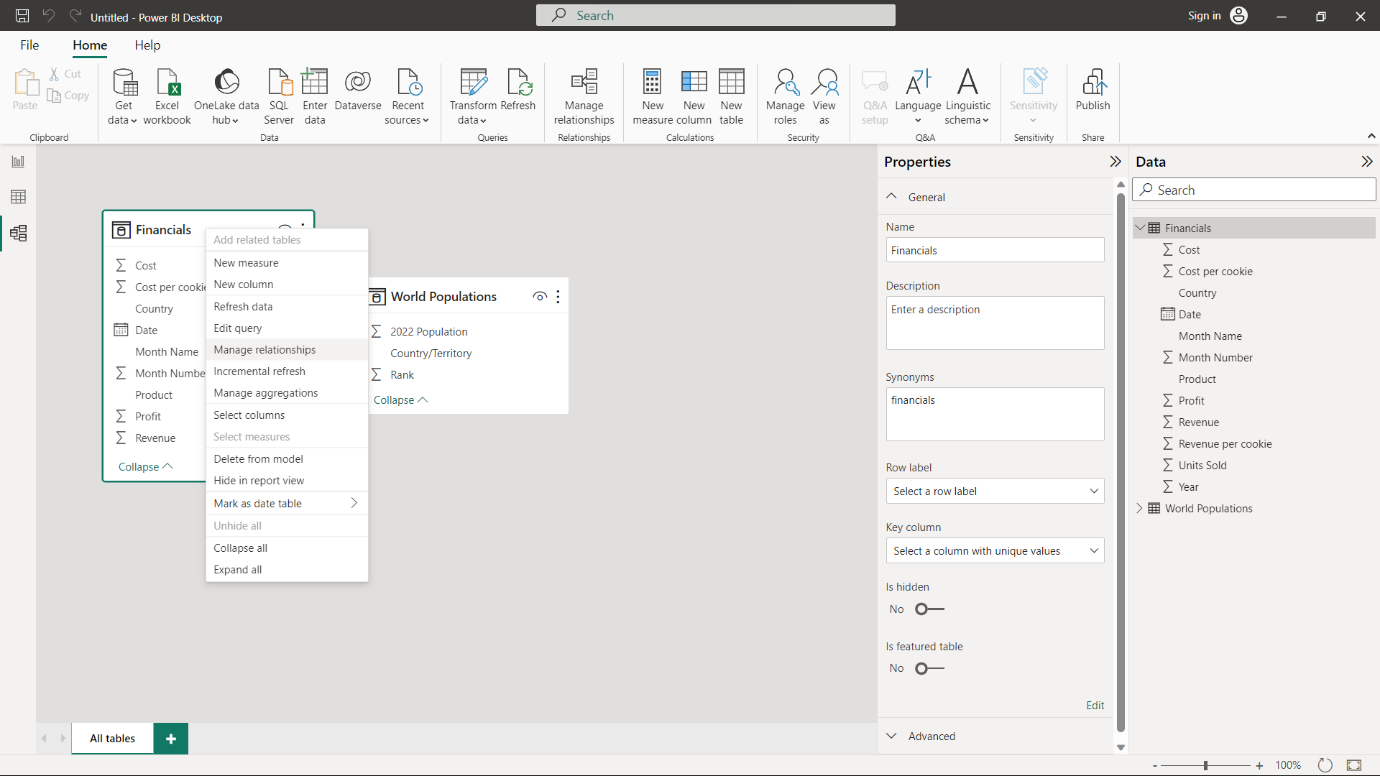Open the Key column dropdown
Screen dimensions: 1380x776
[995, 551]
